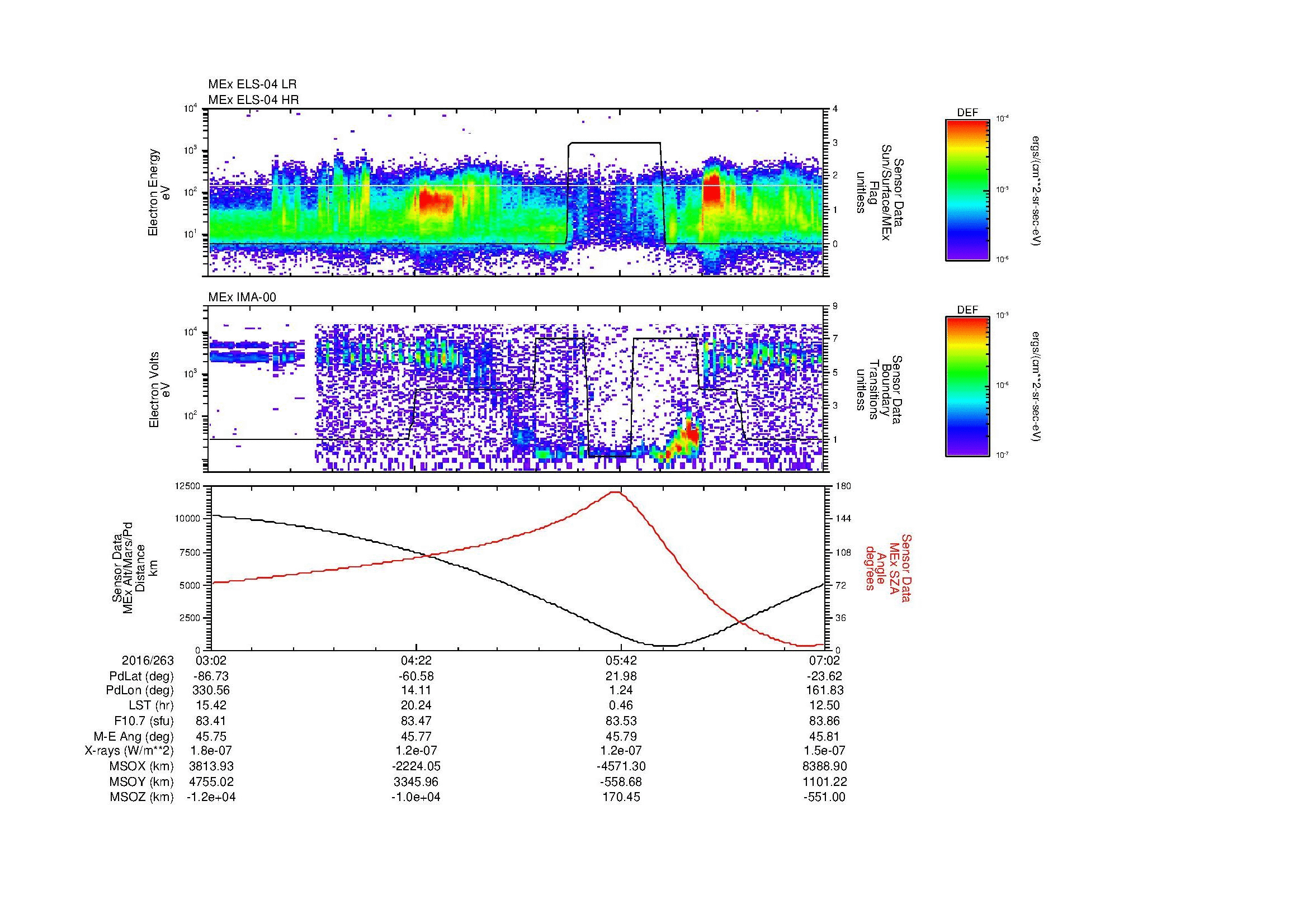Click the PdLat value '-23.62'
Screen dimensions: 1308x924
824,676
